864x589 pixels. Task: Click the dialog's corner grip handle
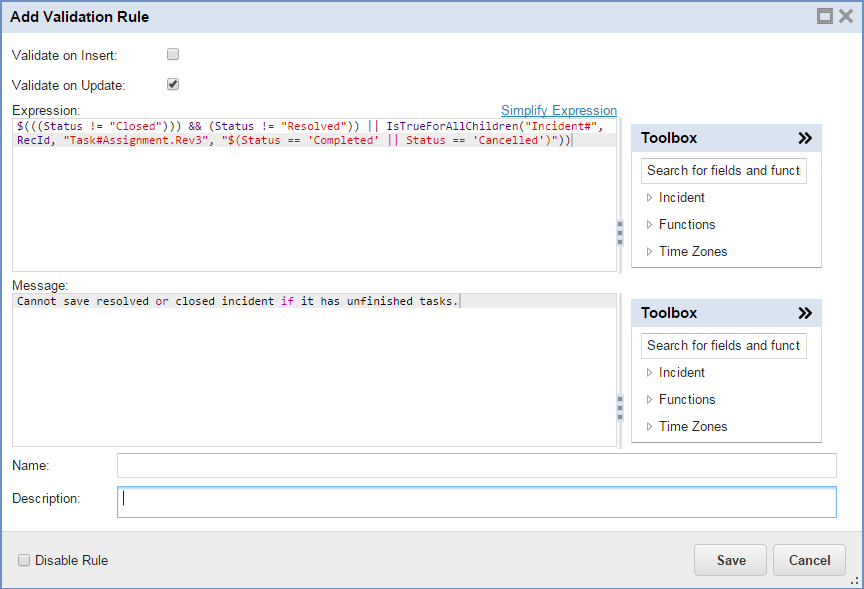pyautogui.click(x=855, y=580)
